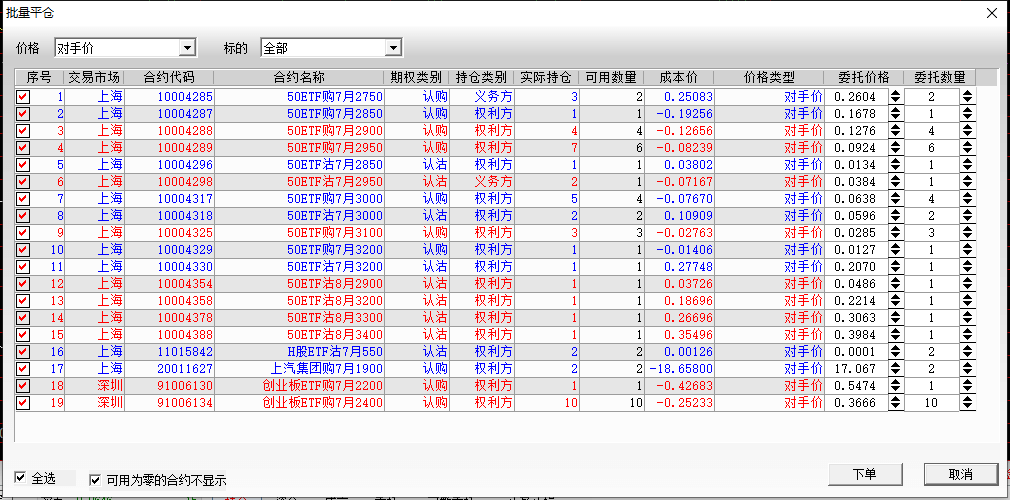Adjust the quantity stepper in row 19

pyautogui.click(x=967, y=403)
